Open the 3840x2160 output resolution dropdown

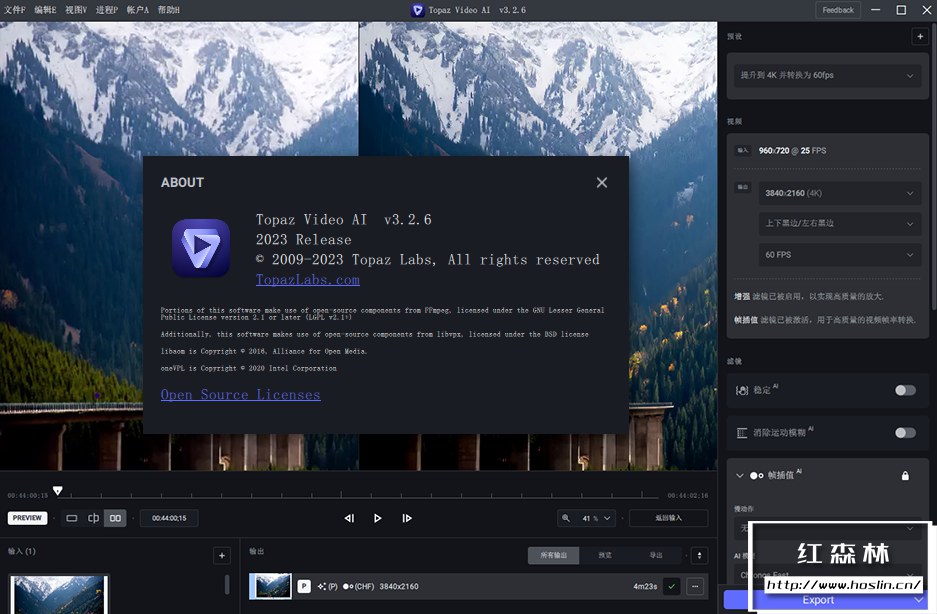coord(839,193)
